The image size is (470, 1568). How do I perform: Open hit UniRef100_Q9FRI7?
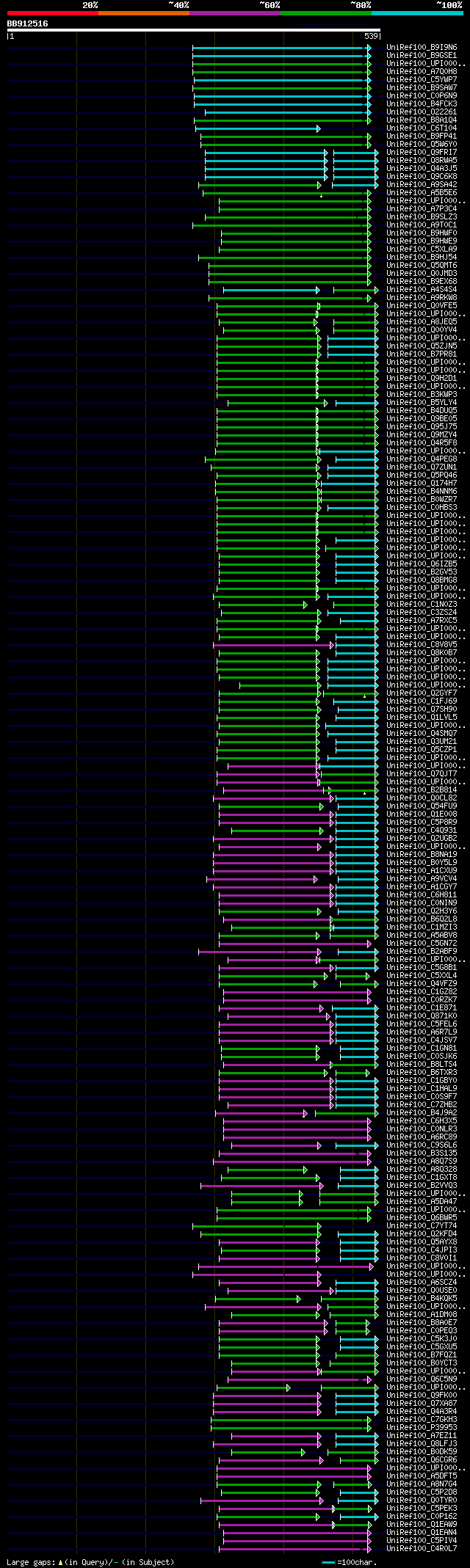(422, 152)
